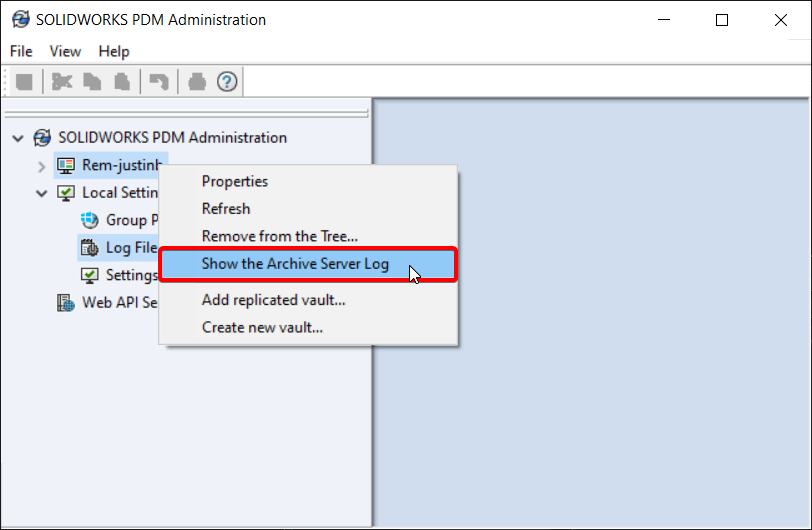Viewport: 812px width, 530px height.
Task: Open the View menu
Action: tap(65, 51)
